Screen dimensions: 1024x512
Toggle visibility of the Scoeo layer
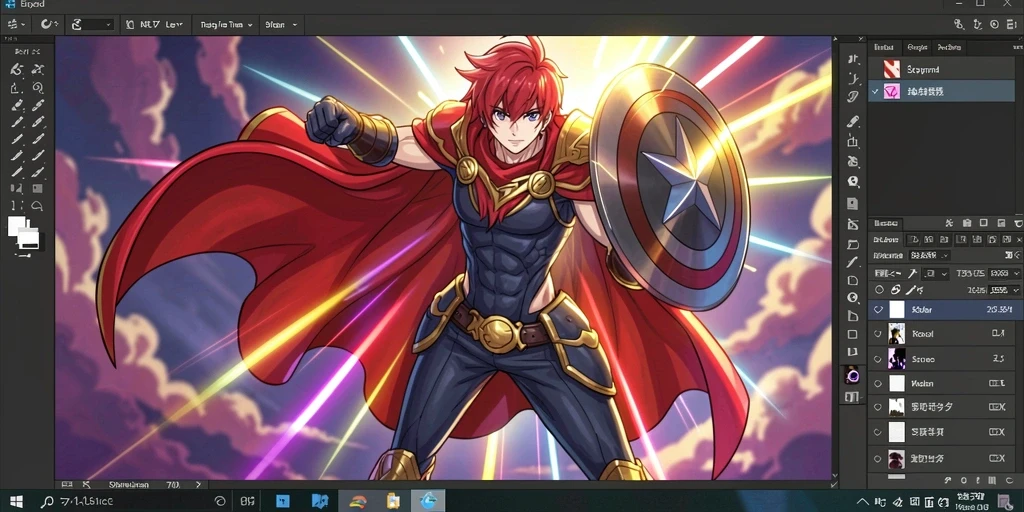878,359
